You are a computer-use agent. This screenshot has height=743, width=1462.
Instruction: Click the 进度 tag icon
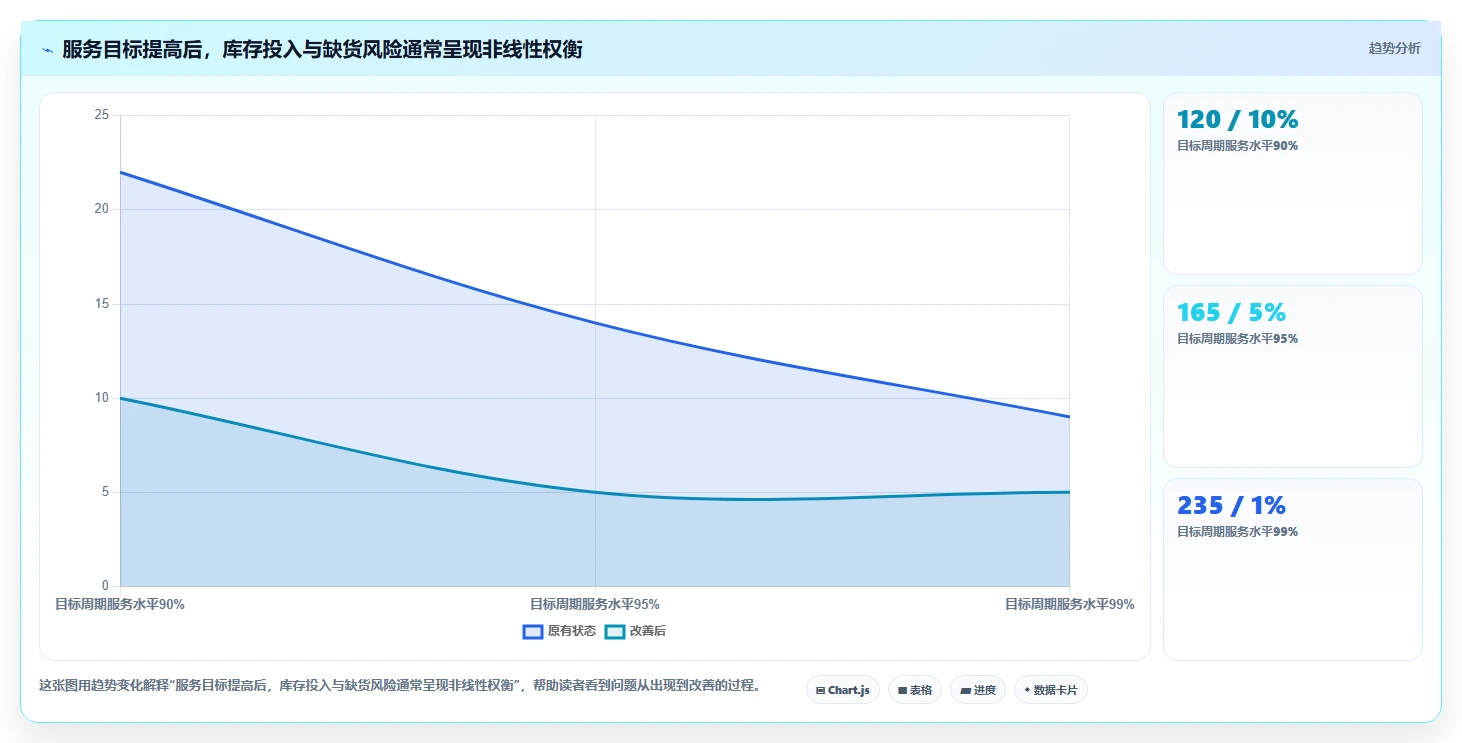tap(965, 690)
